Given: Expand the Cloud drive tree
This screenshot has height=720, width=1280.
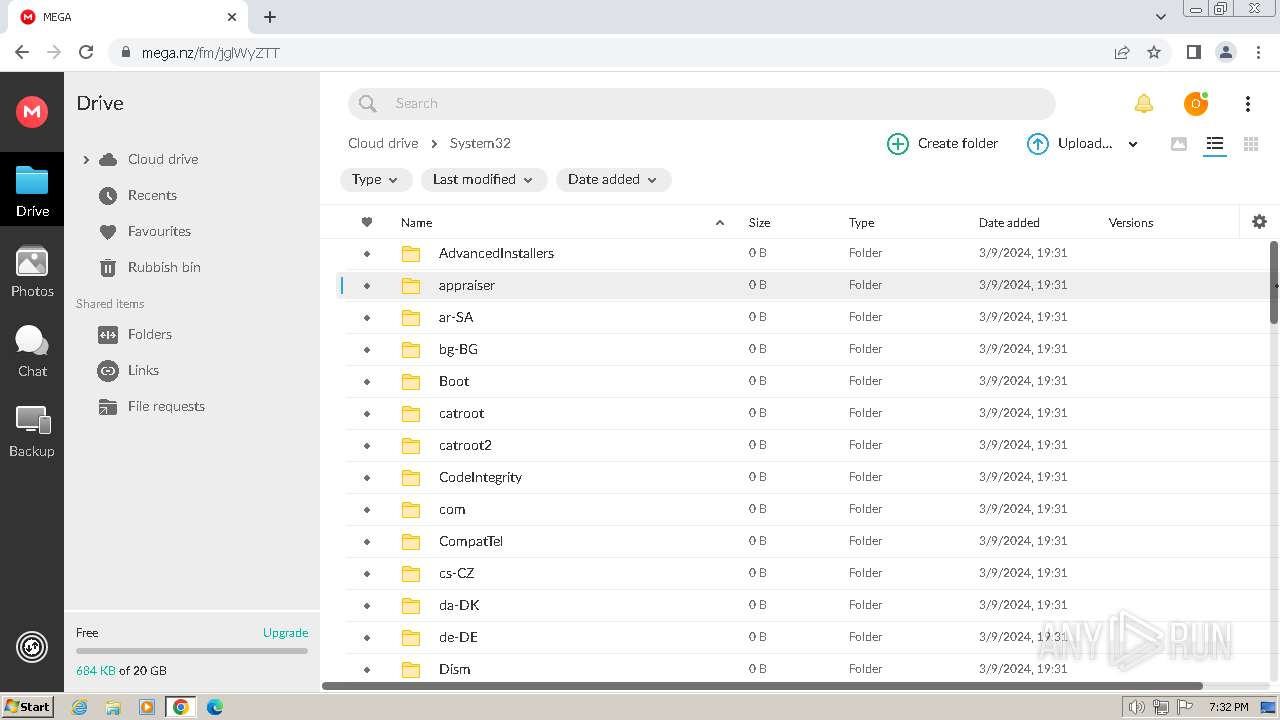Looking at the screenshot, I should (86, 159).
